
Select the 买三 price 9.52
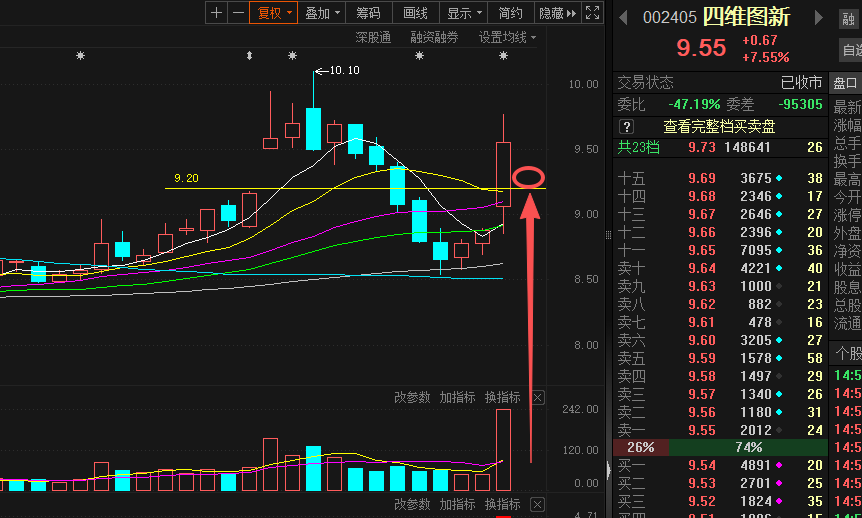pos(702,502)
